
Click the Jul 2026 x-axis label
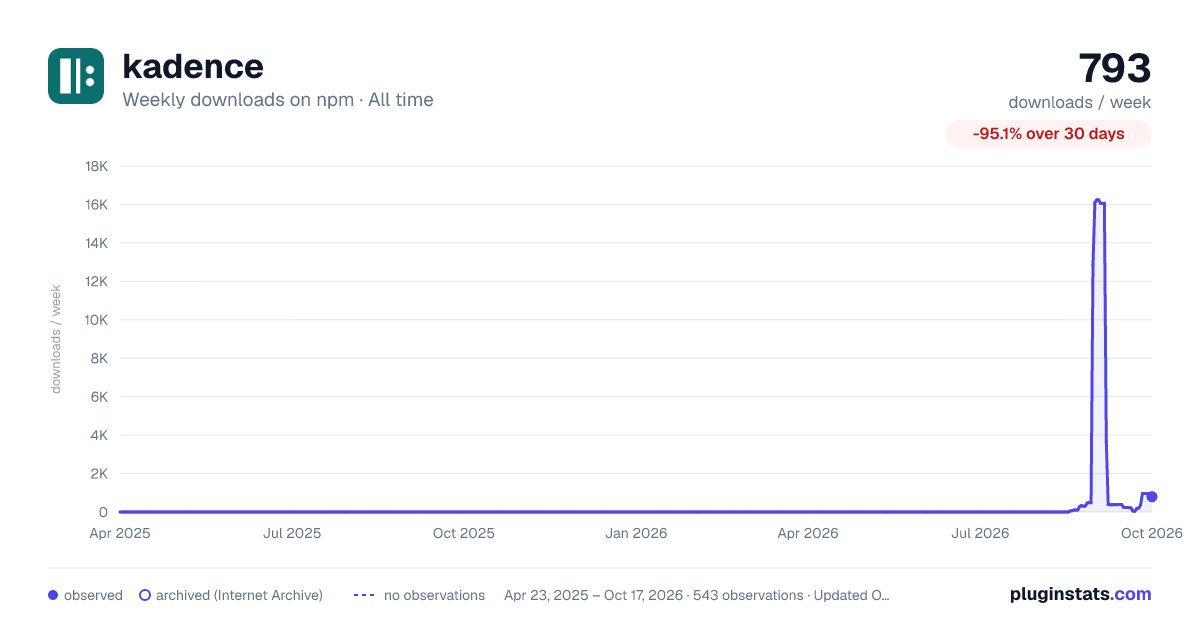tap(980, 533)
